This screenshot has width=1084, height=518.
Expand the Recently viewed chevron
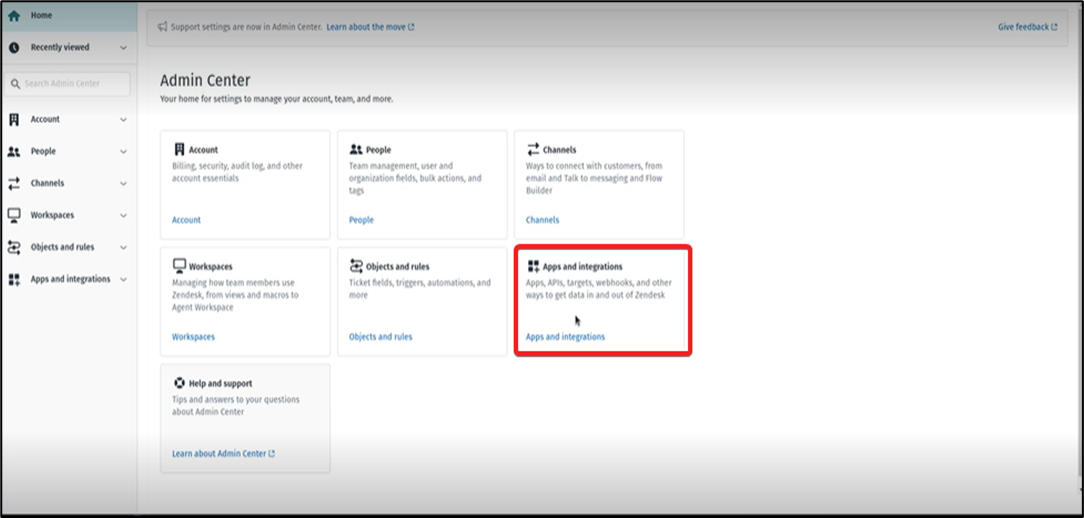click(123, 48)
